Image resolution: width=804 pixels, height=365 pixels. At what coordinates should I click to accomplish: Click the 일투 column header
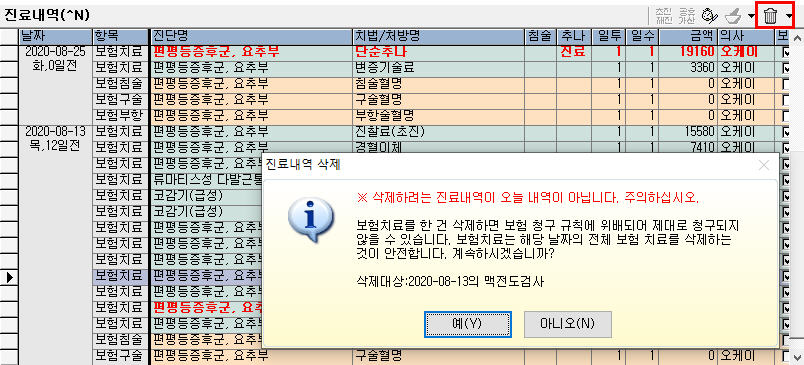coord(608,36)
